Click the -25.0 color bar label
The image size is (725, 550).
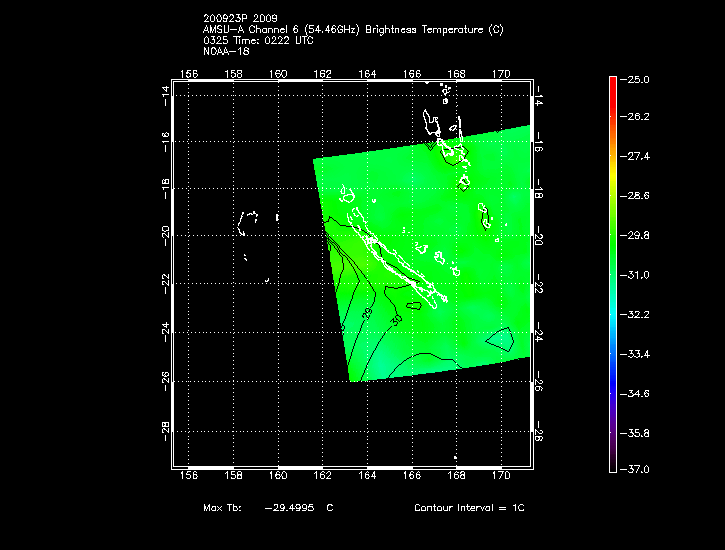click(x=639, y=79)
